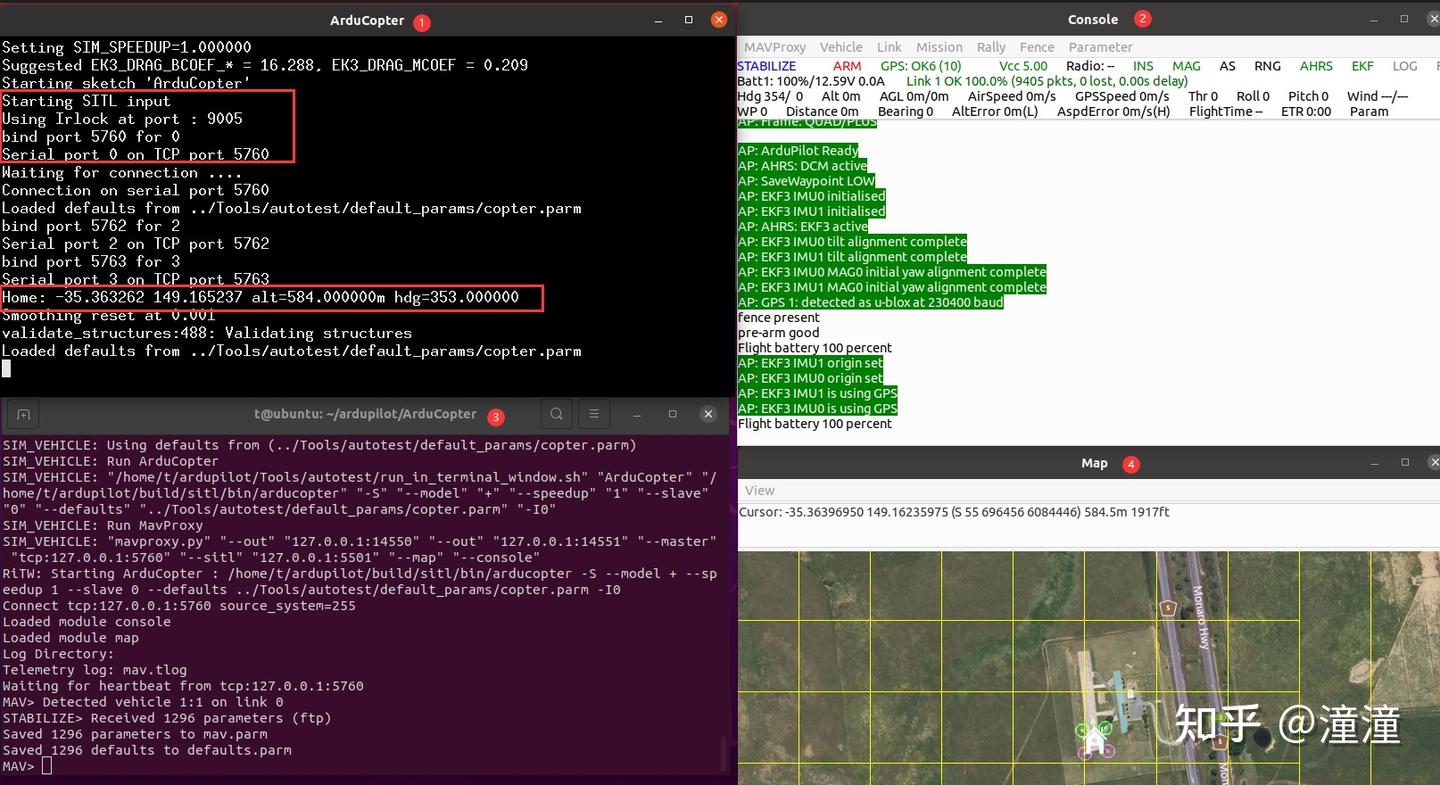1440x785 pixels.
Task: Click the AHRS status indicator
Action: point(1316,66)
